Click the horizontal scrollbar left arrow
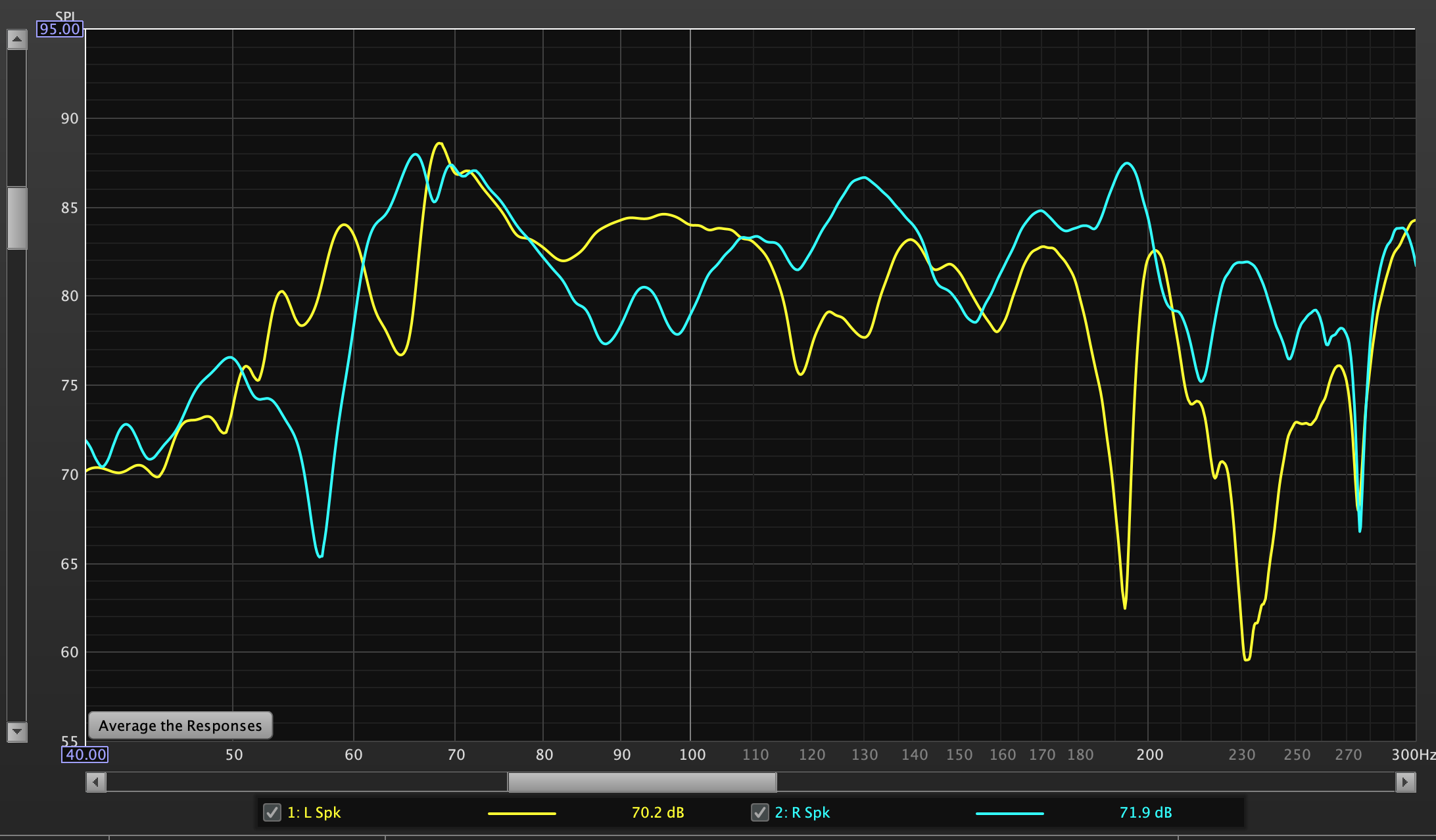The height and width of the screenshot is (840, 1436). point(96,782)
